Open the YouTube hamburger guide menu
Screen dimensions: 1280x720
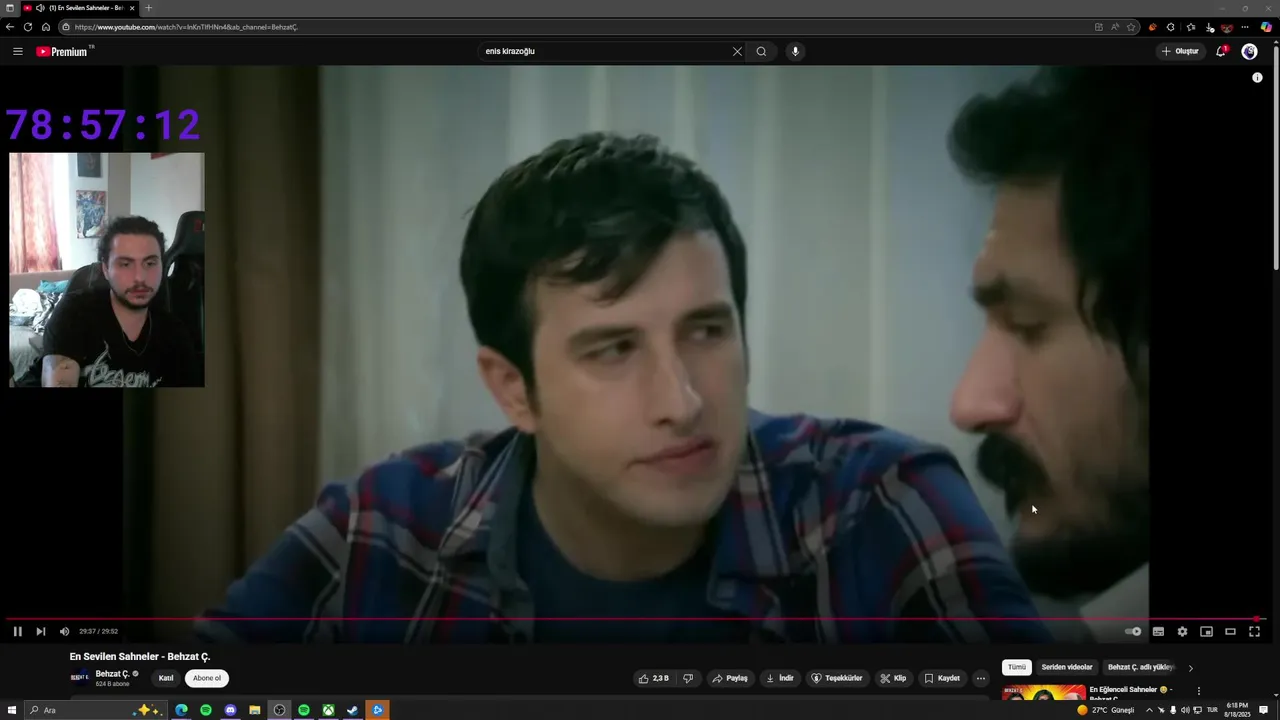17,51
